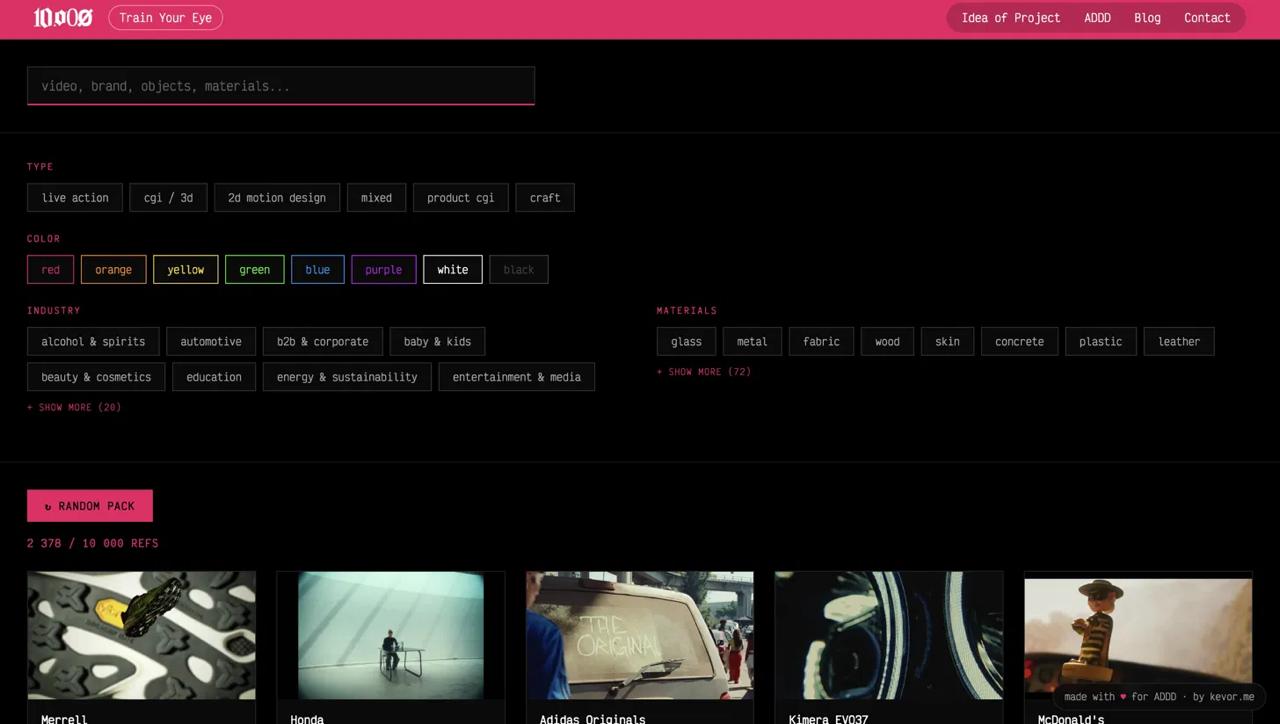Viewport: 1280px width, 724px height.
Task: Follow the kevor.me credit link
Action: point(1231,697)
